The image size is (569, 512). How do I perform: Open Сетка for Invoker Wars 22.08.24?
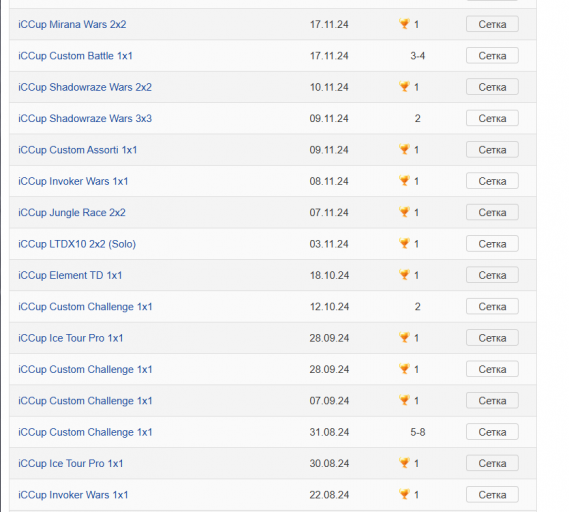pos(492,495)
